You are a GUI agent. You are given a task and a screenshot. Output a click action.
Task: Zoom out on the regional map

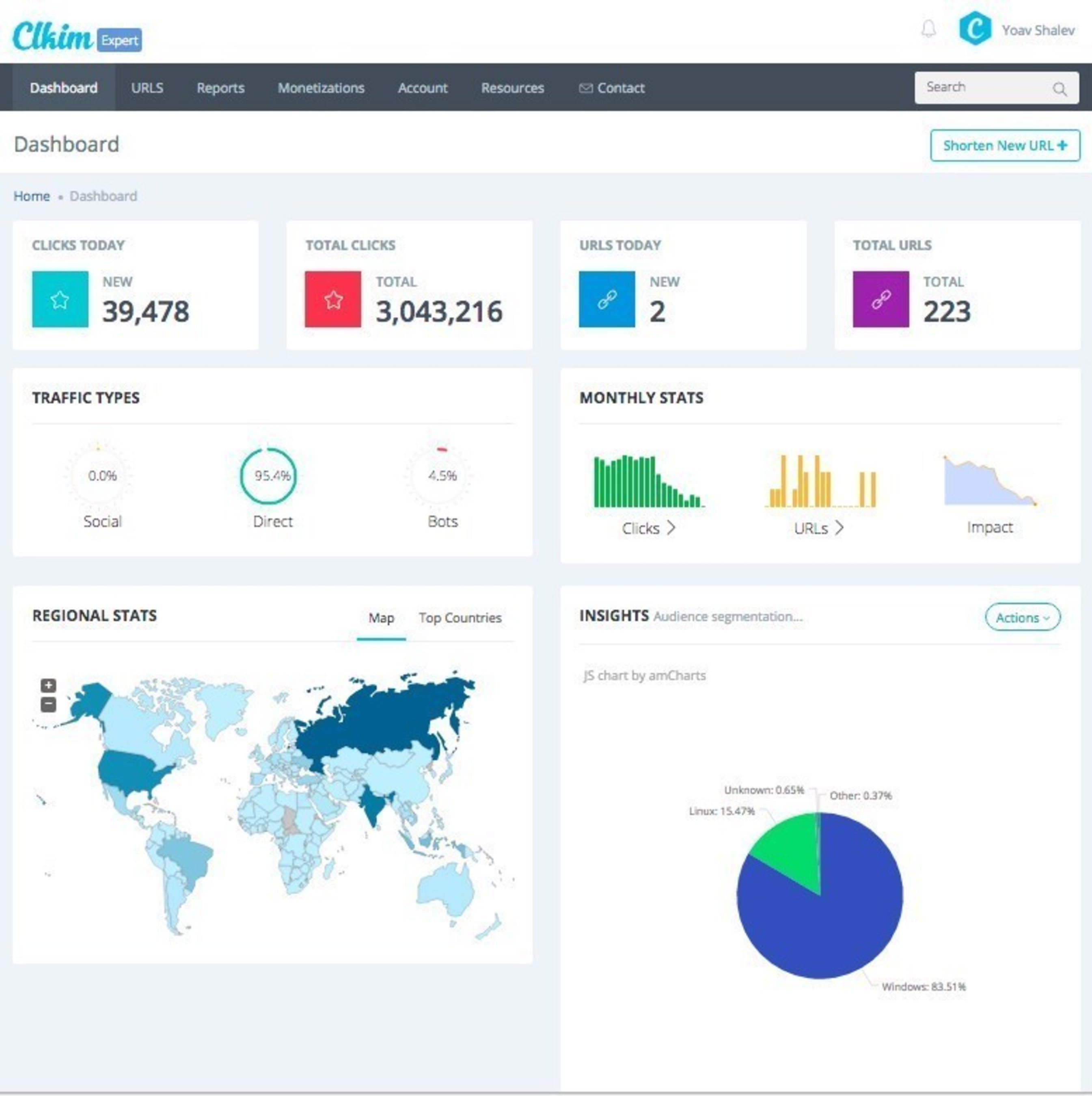(49, 705)
